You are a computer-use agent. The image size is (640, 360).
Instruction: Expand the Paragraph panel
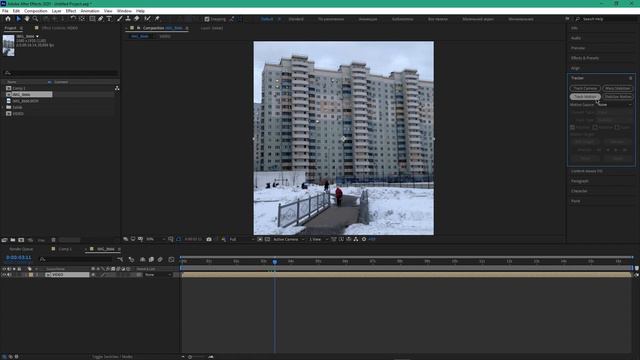(x=580, y=181)
